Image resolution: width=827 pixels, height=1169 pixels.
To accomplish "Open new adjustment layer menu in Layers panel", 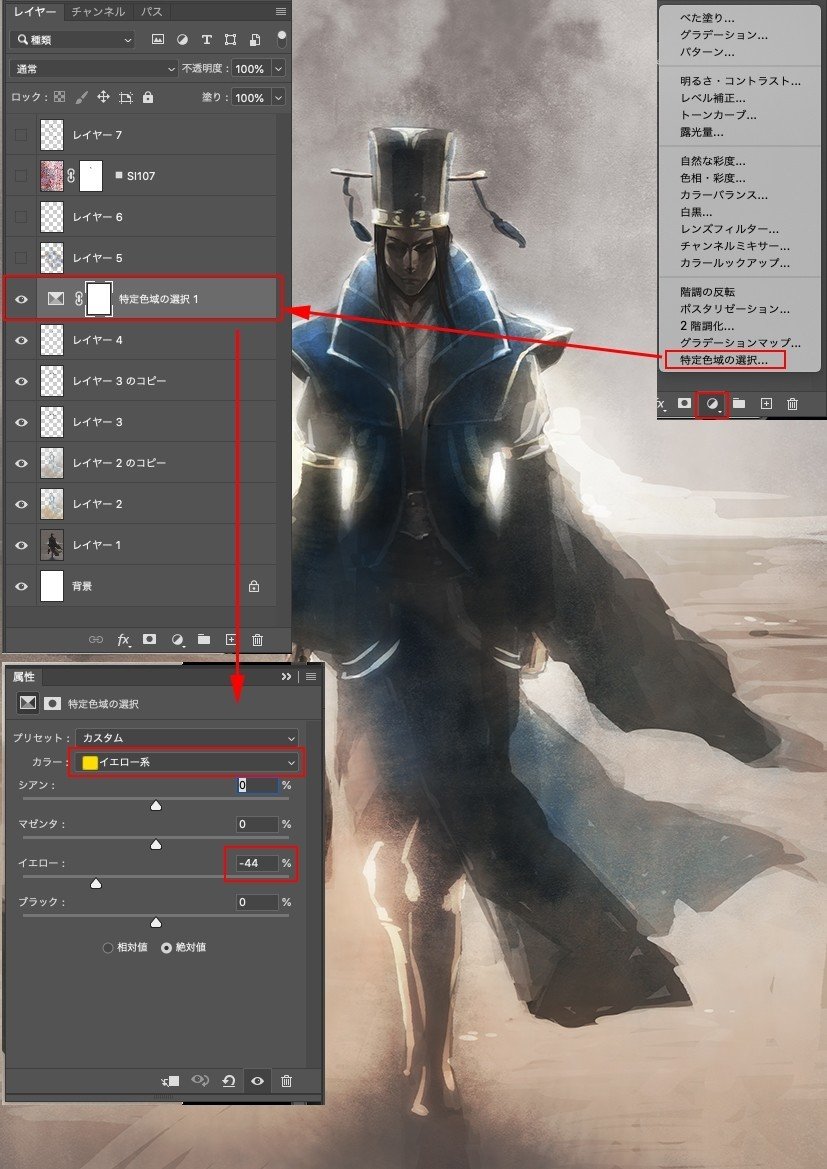I will [177, 640].
